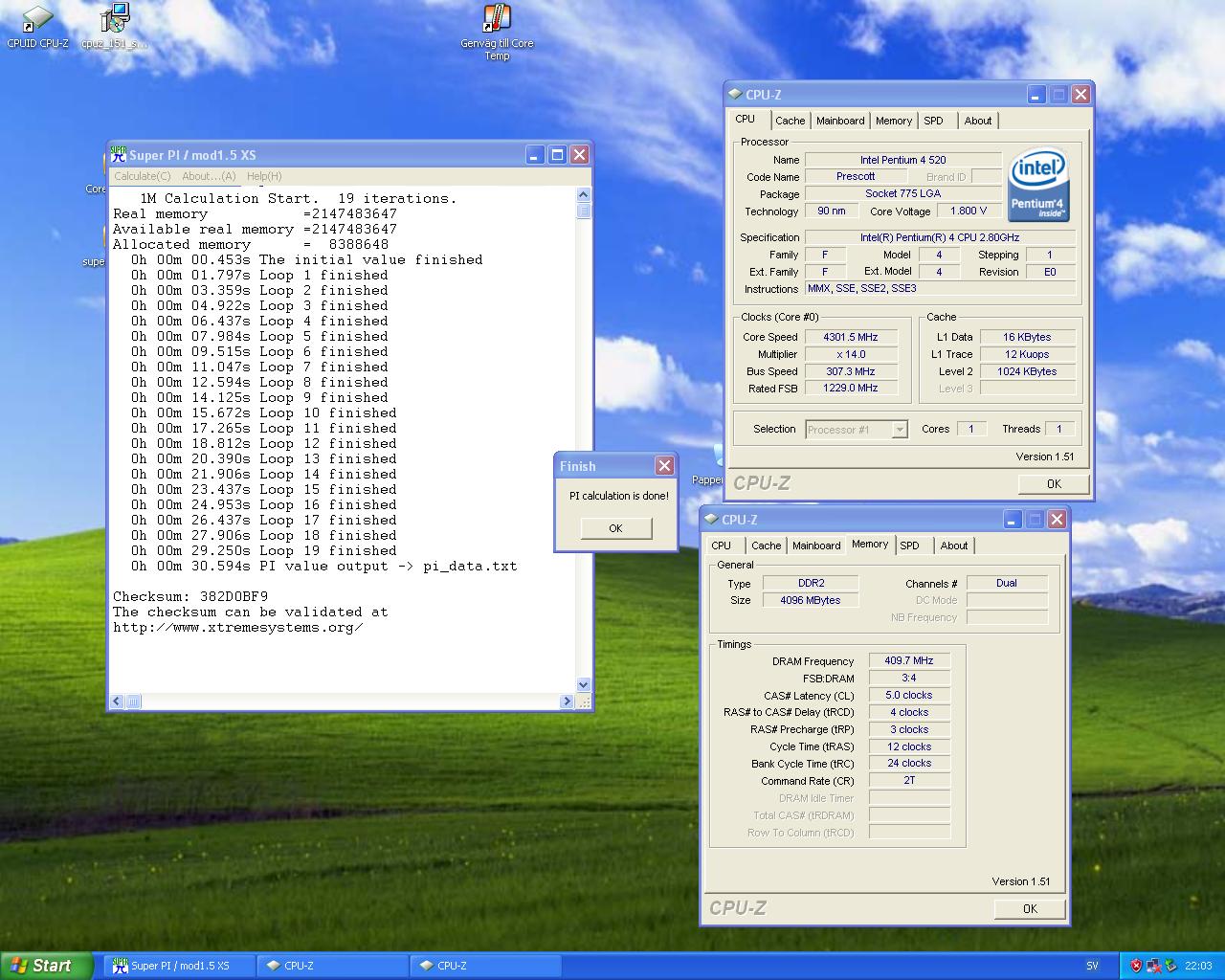
Task: Click the Socket 775 LGA package value
Action: click(902, 193)
